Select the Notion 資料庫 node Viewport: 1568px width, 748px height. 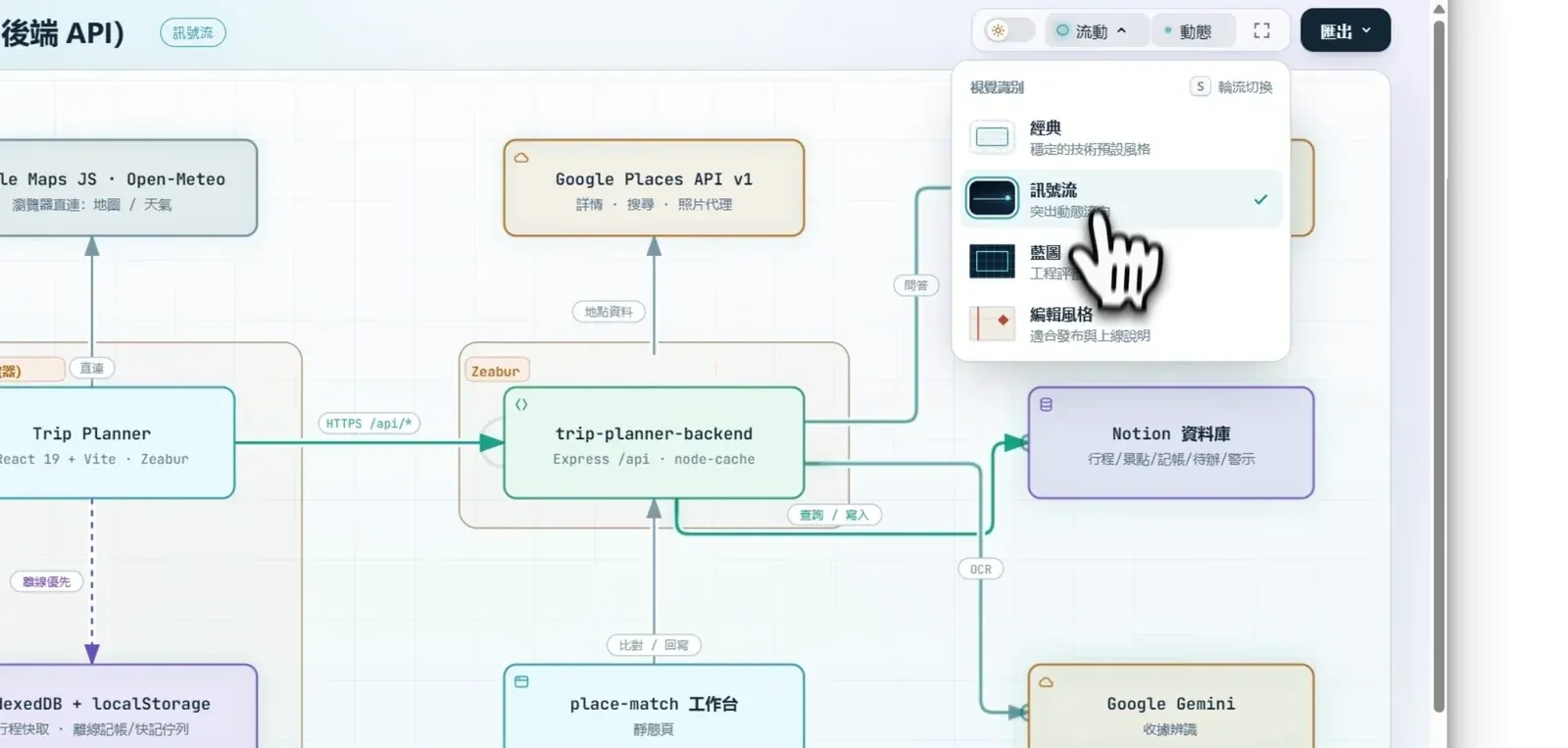click(1171, 442)
